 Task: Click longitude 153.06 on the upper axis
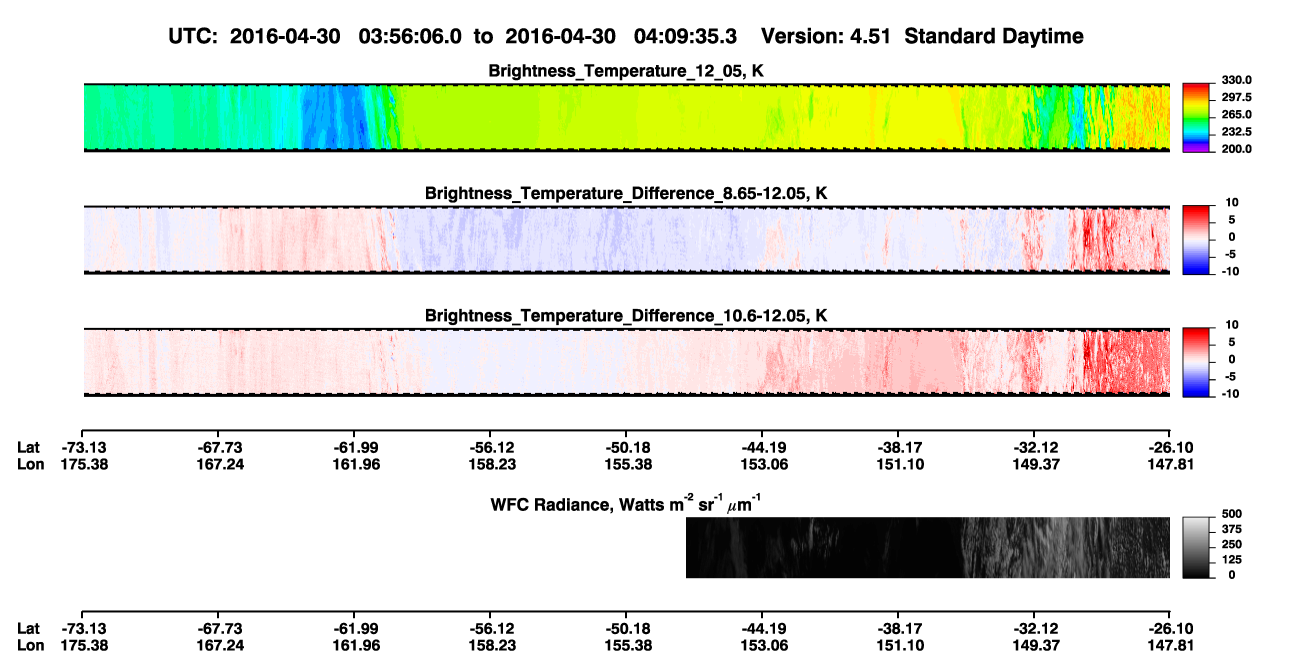click(762, 465)
